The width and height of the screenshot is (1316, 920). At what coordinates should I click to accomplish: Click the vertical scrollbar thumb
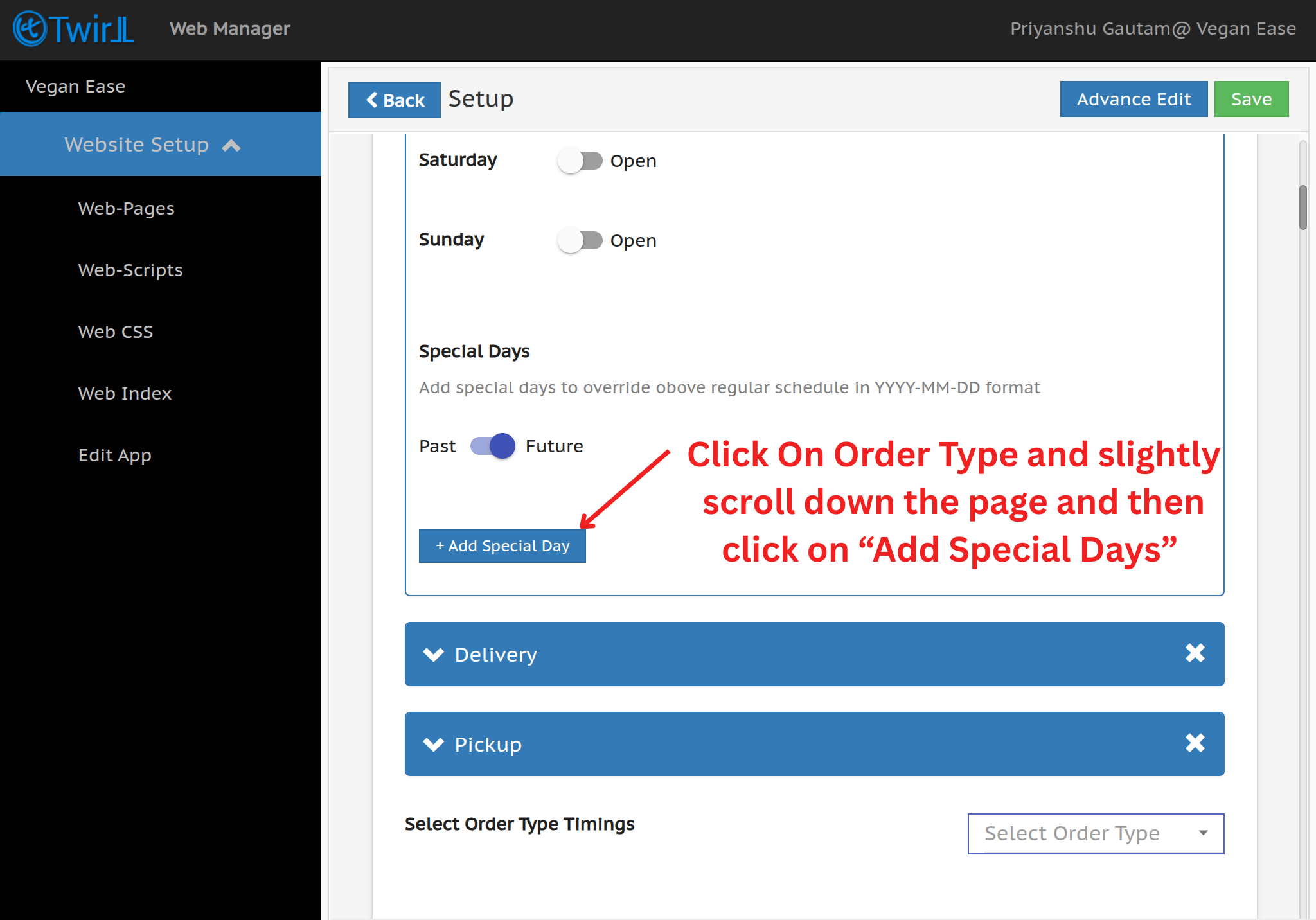[1303, 207]
